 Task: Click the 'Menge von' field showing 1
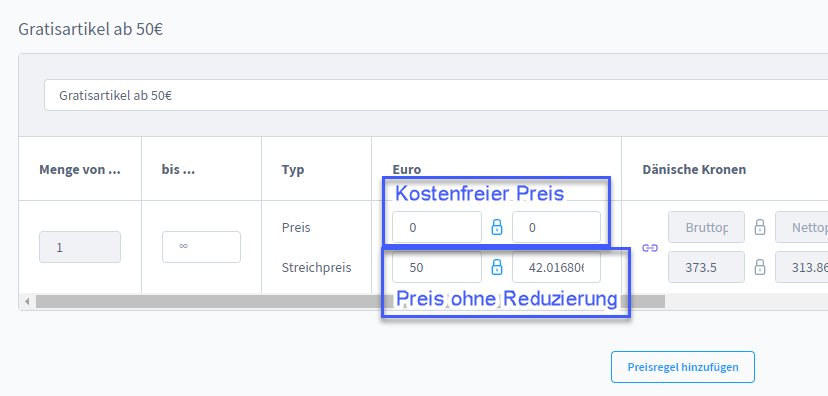point(80,247)
